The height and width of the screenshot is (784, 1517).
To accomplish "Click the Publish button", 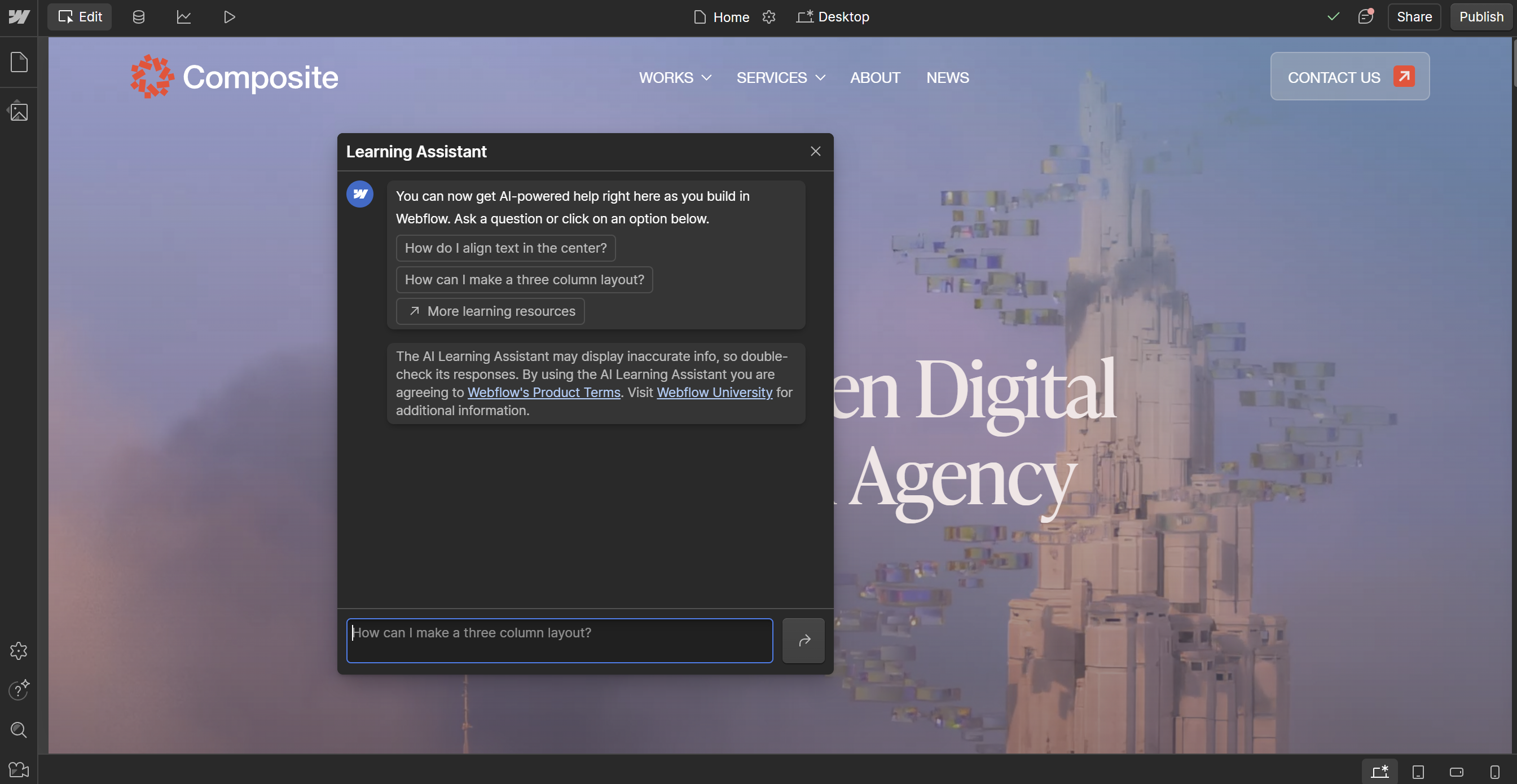I will (1481, 17).
